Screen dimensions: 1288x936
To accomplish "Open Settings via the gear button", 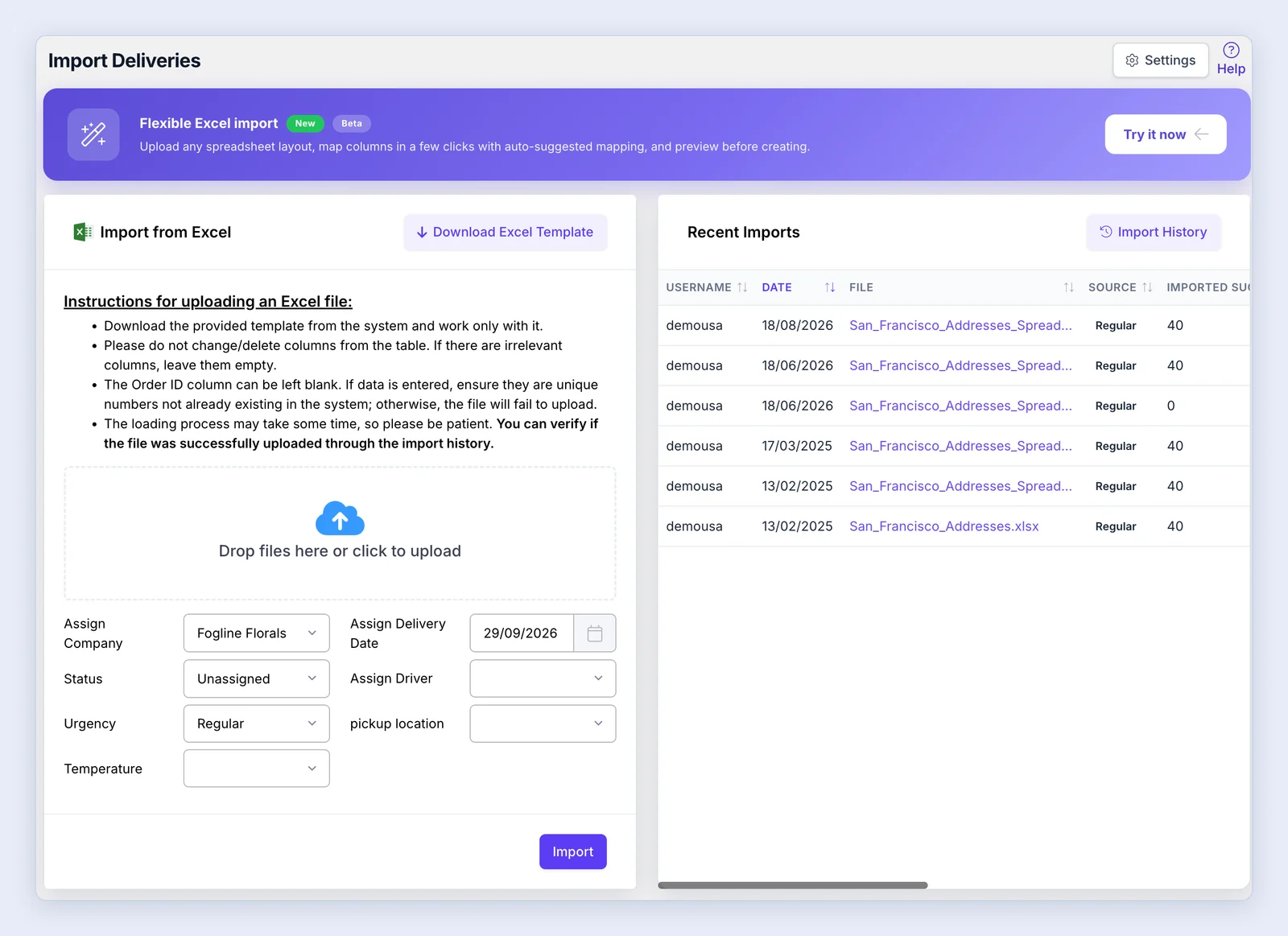I will [x=1160, y=60].
